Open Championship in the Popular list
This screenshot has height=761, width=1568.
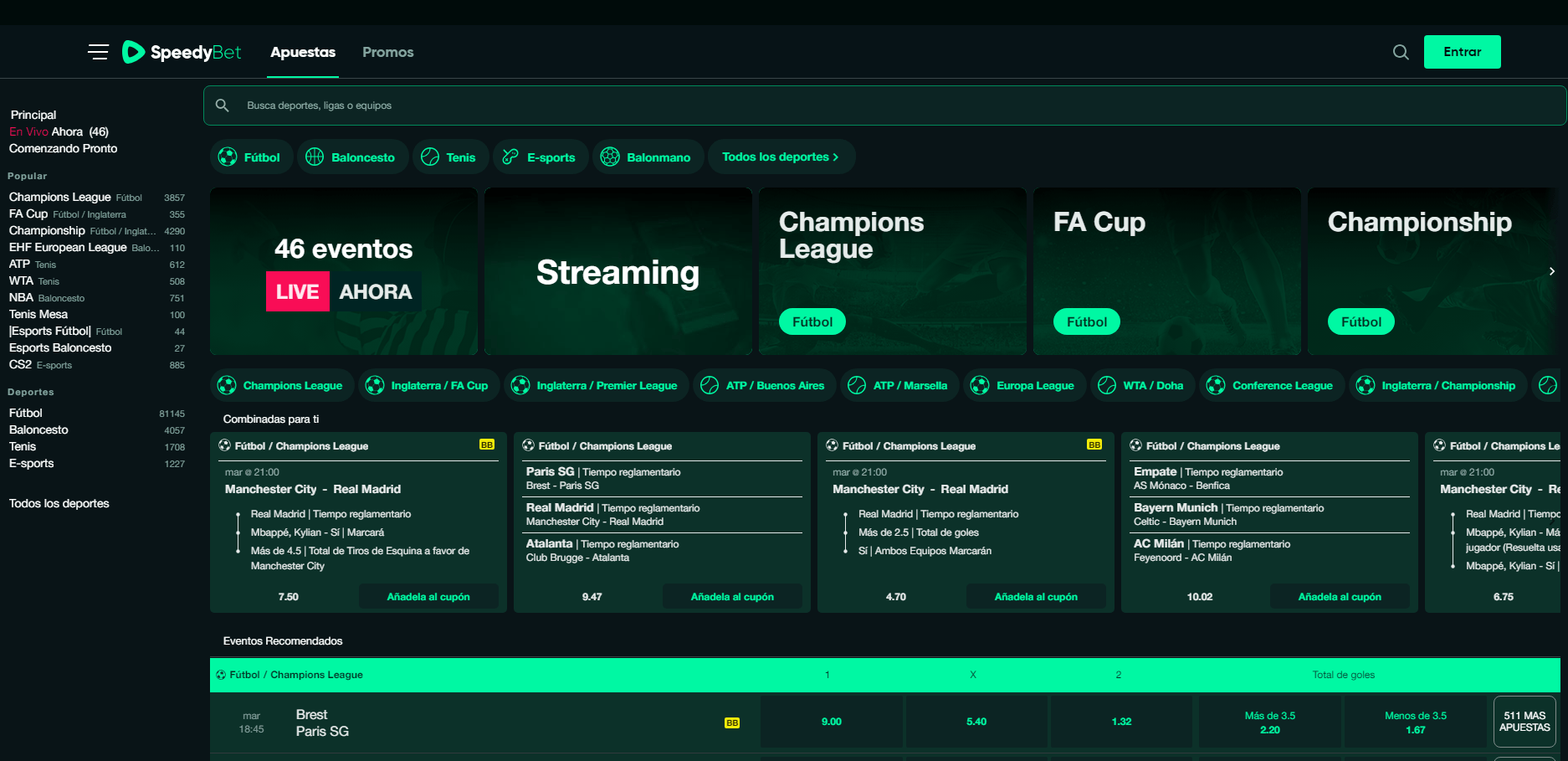(97, 231)
